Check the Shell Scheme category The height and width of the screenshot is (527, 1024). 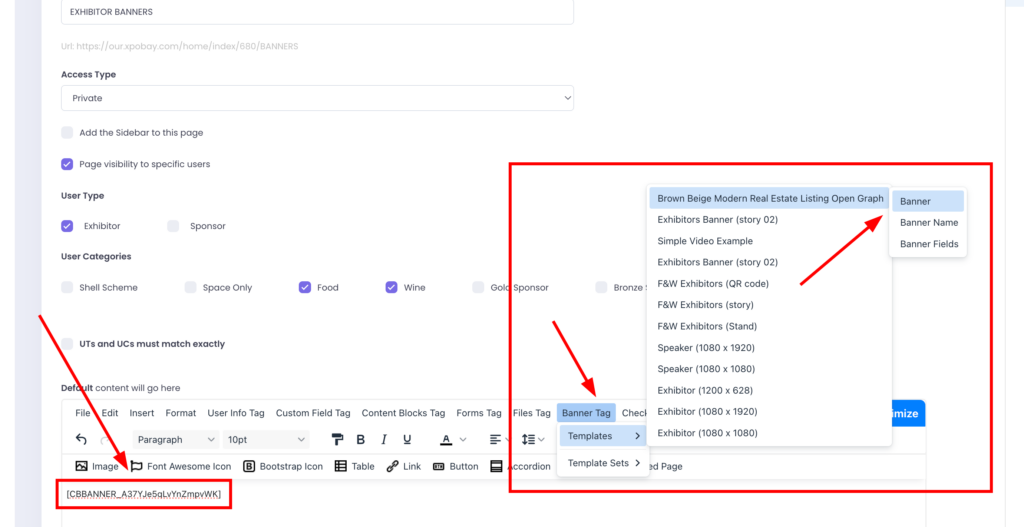click(67, 287)
